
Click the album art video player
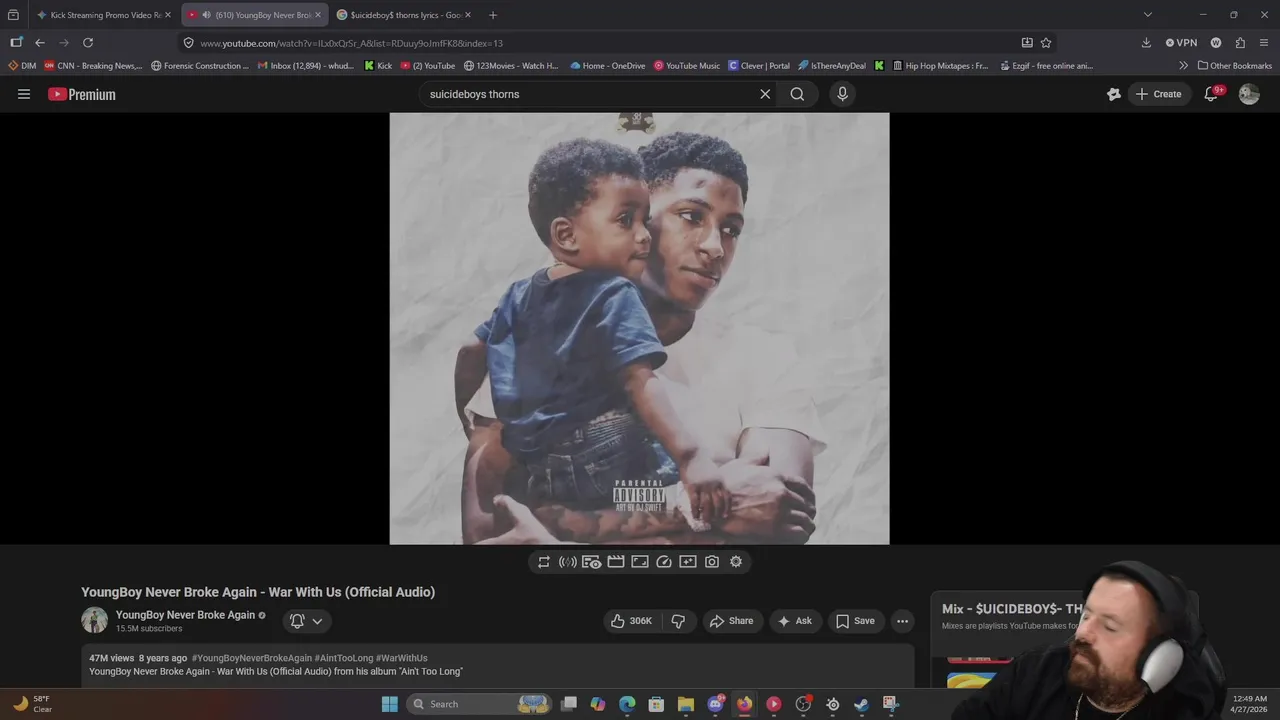(x=639, y=328)
